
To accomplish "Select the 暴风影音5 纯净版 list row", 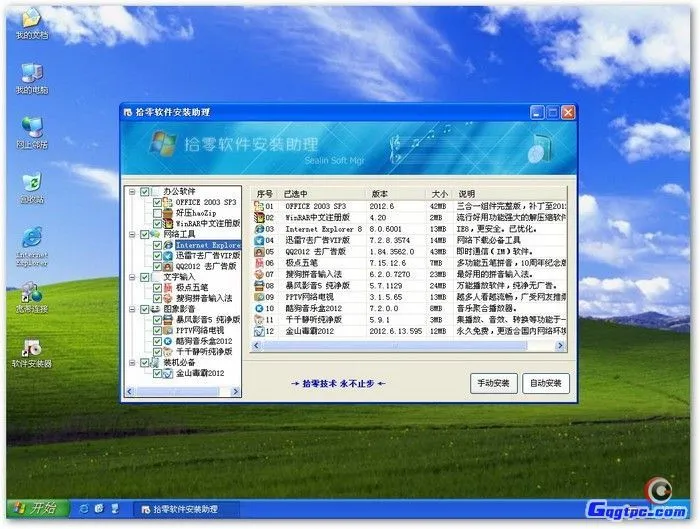I will [410, 286].
